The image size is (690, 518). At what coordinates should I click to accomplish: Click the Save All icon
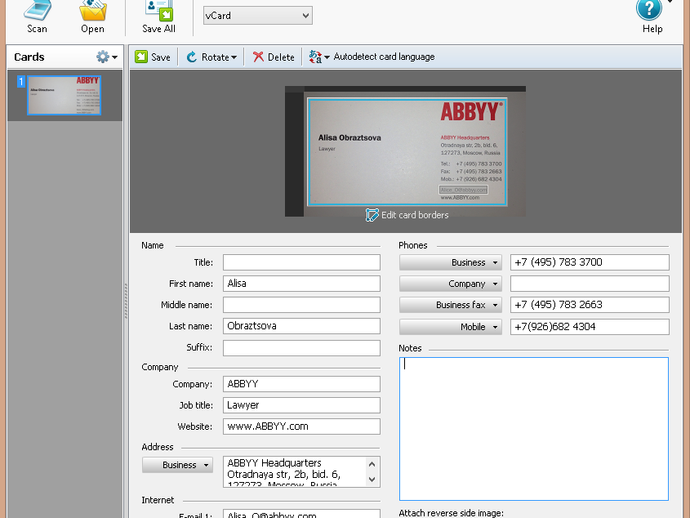pos(159,11)
